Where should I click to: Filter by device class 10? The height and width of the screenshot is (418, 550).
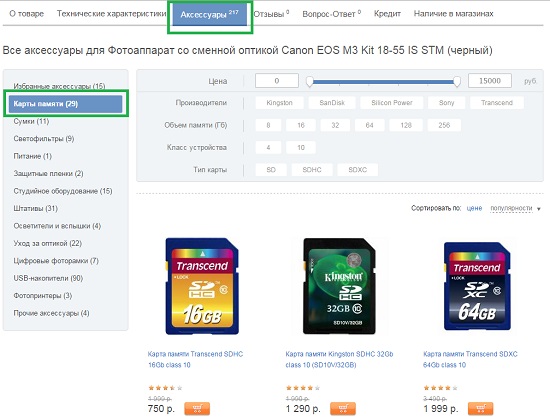301,148
